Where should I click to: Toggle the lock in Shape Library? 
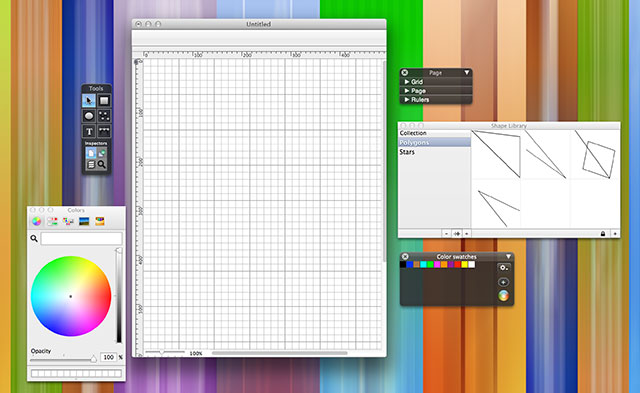tap(603, 233)
